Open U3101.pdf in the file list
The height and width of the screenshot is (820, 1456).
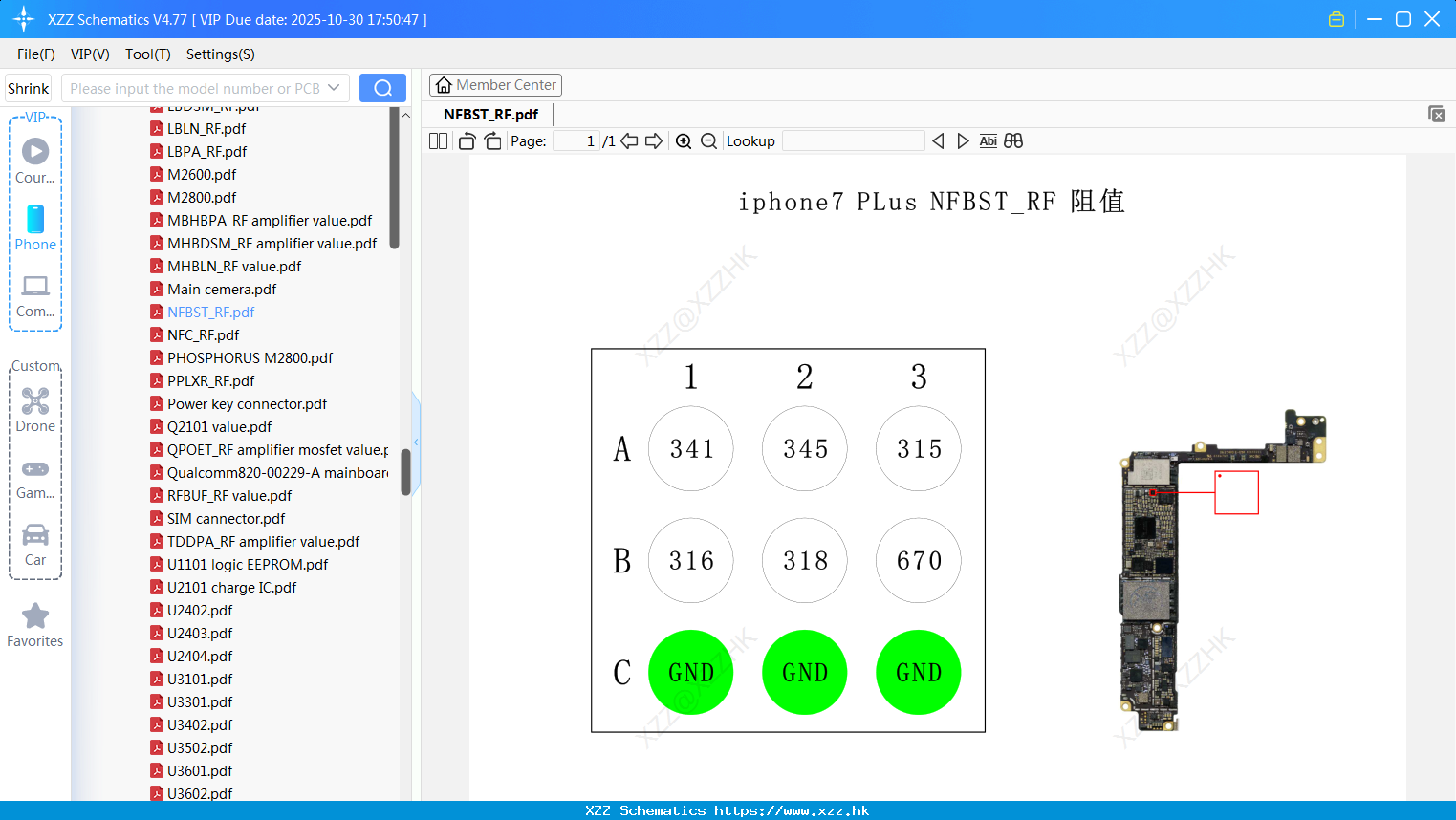tap(200, 679)
